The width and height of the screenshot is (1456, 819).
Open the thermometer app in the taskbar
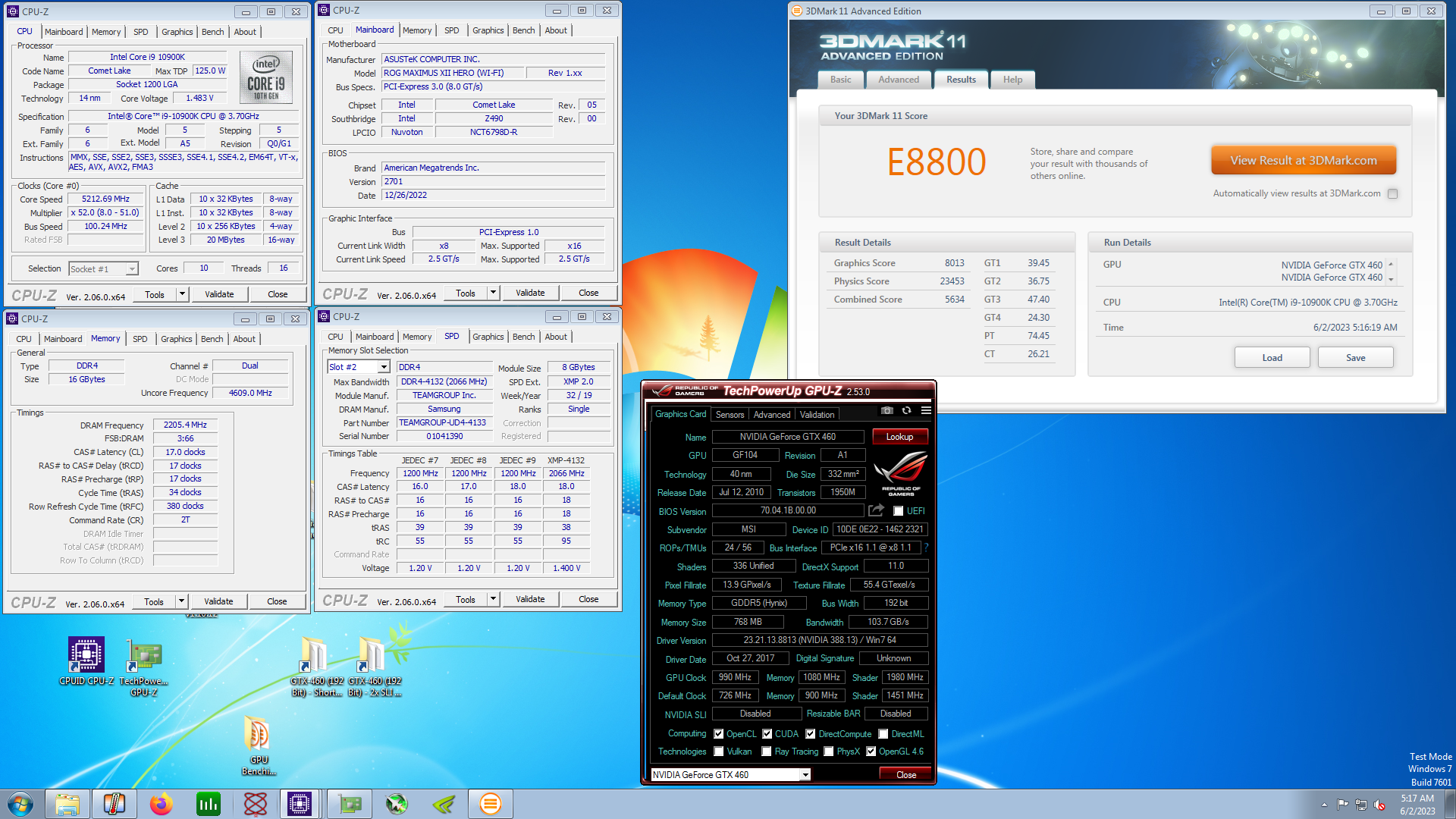click(115, 804)
